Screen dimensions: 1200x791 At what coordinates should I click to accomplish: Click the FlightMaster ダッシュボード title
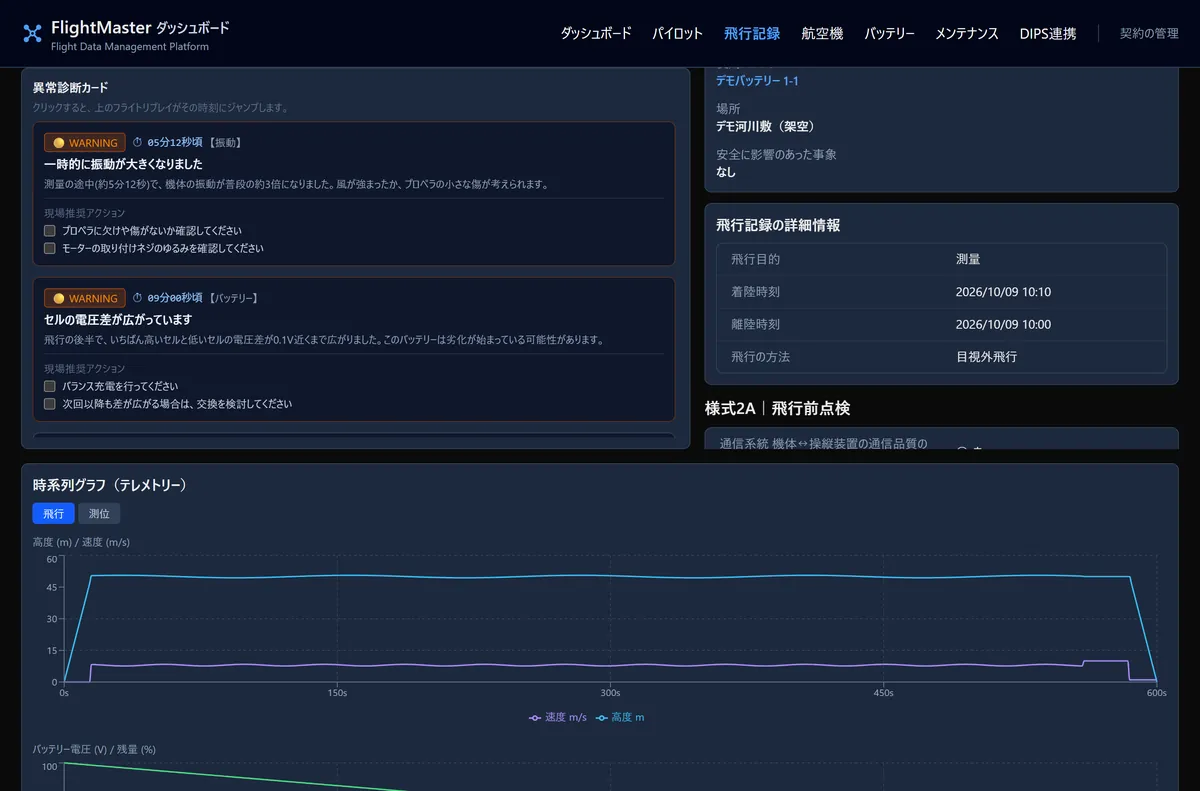(140, 28)
